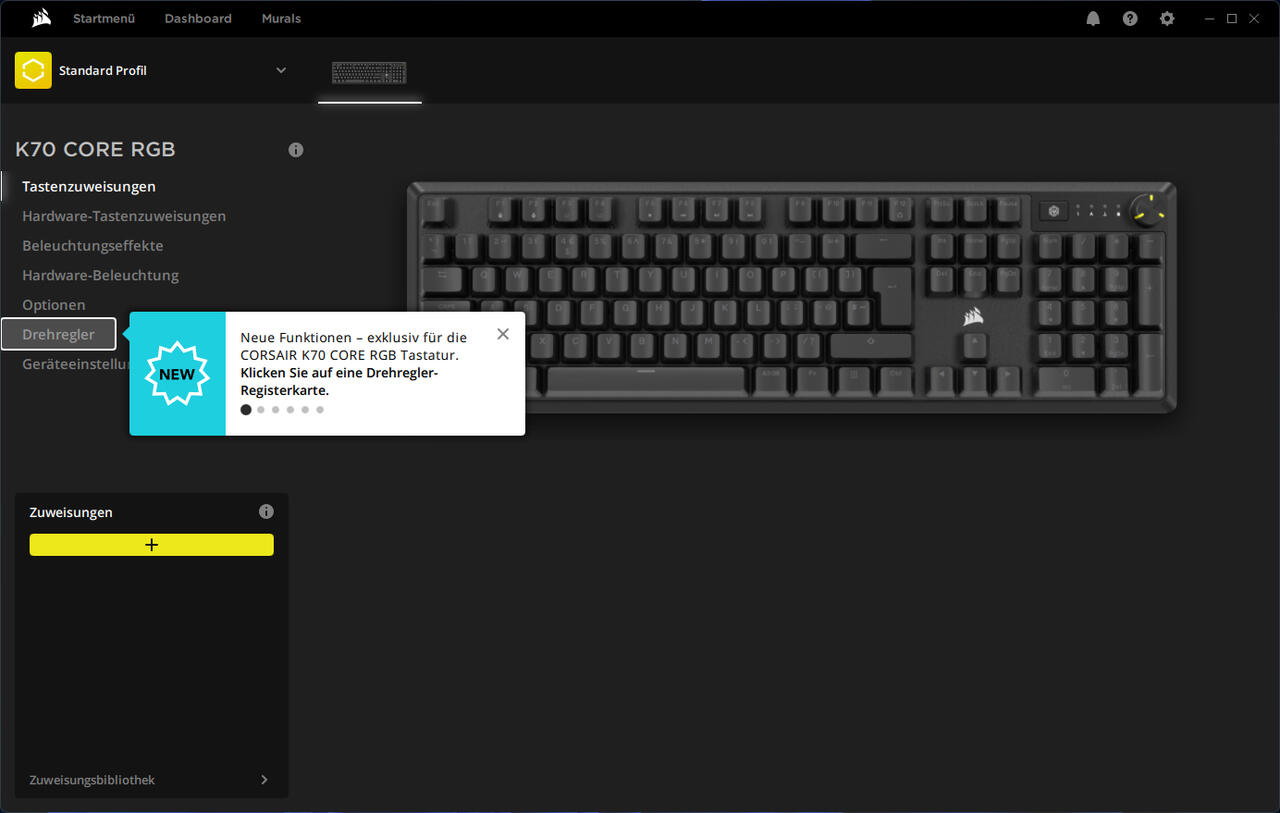The image size is (1280, 813).
Task: Select the profile switch key beside indicator LEDs
Action: point(1054,211)
